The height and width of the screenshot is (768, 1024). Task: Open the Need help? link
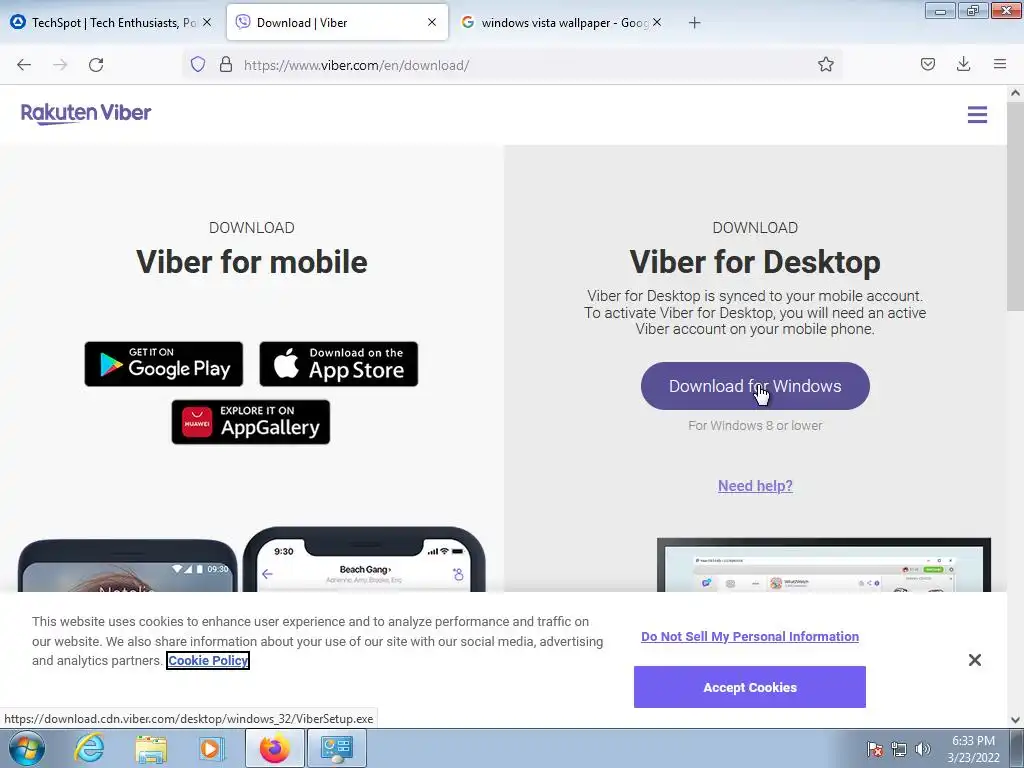(755, 486)
